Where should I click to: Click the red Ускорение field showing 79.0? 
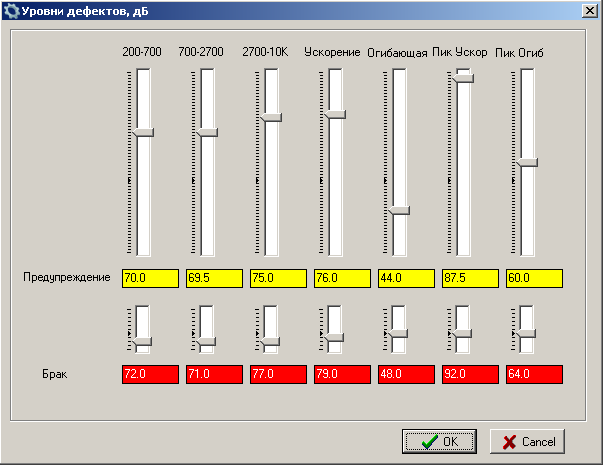(x=342, y=374)
